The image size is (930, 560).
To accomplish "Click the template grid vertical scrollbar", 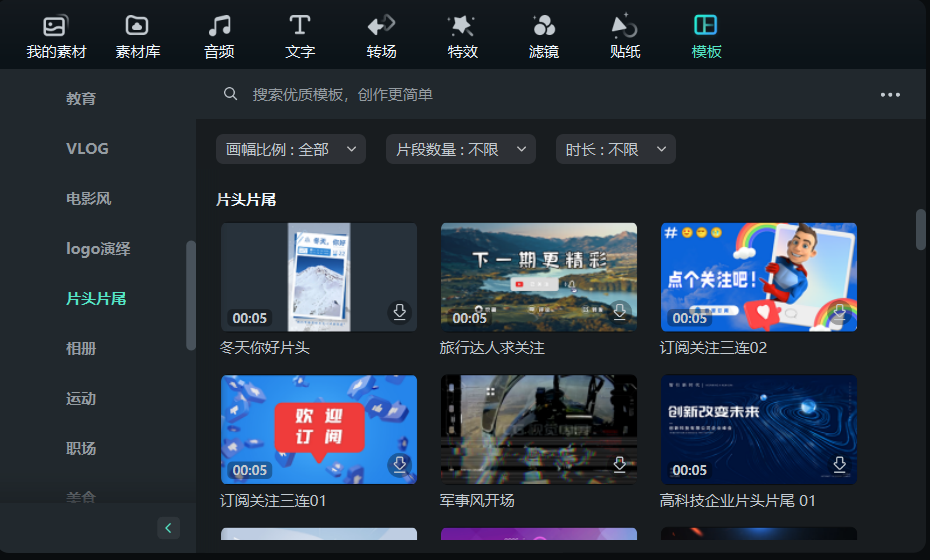I will point(921,230).
